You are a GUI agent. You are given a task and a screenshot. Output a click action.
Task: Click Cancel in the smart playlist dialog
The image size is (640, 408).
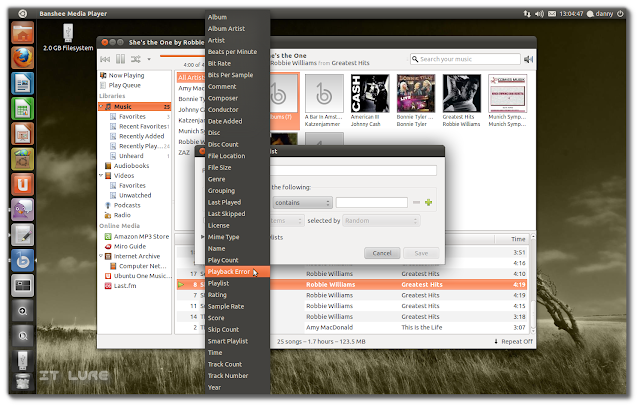(382, 253)
